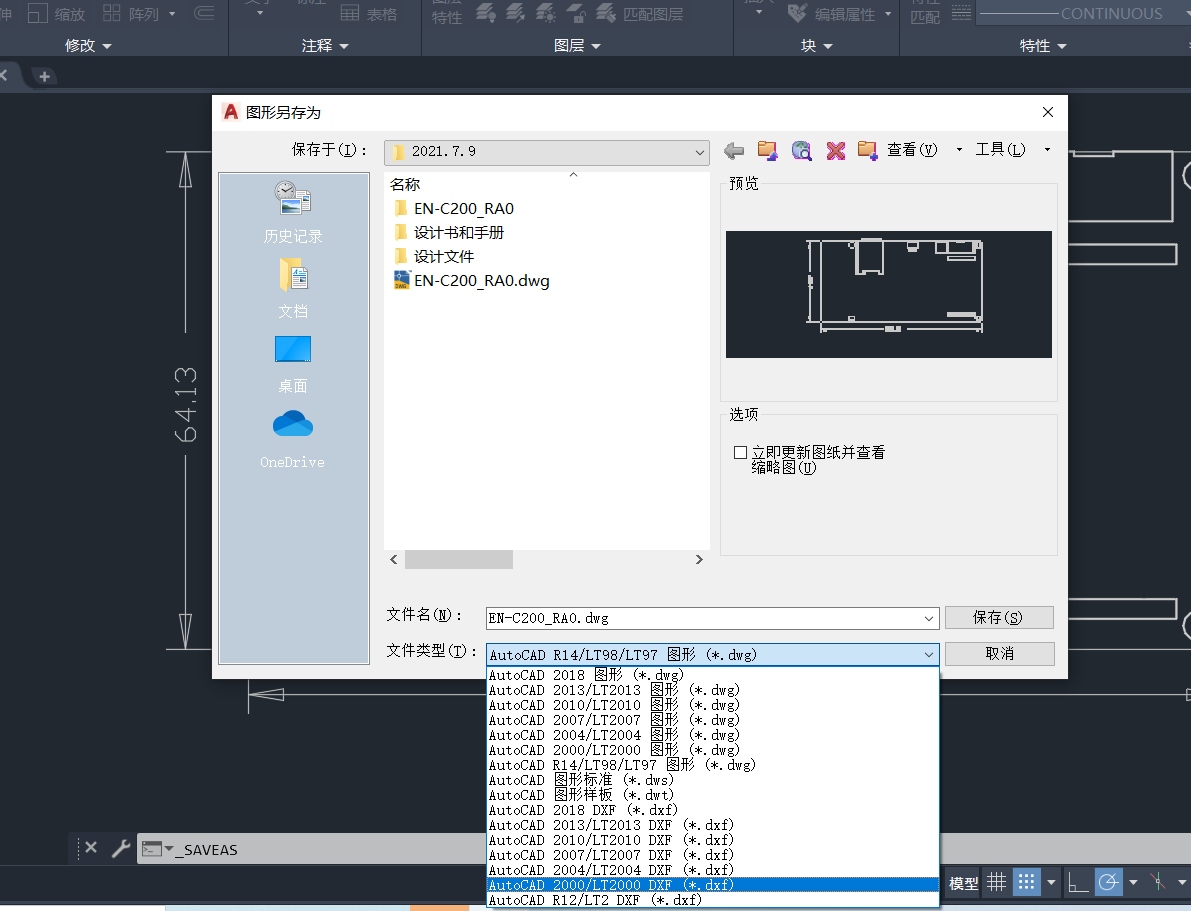The height and width of the screenshot is (911, 1191).
Task: Select the 设计书和手册 folder
Action: coord(449,232)
